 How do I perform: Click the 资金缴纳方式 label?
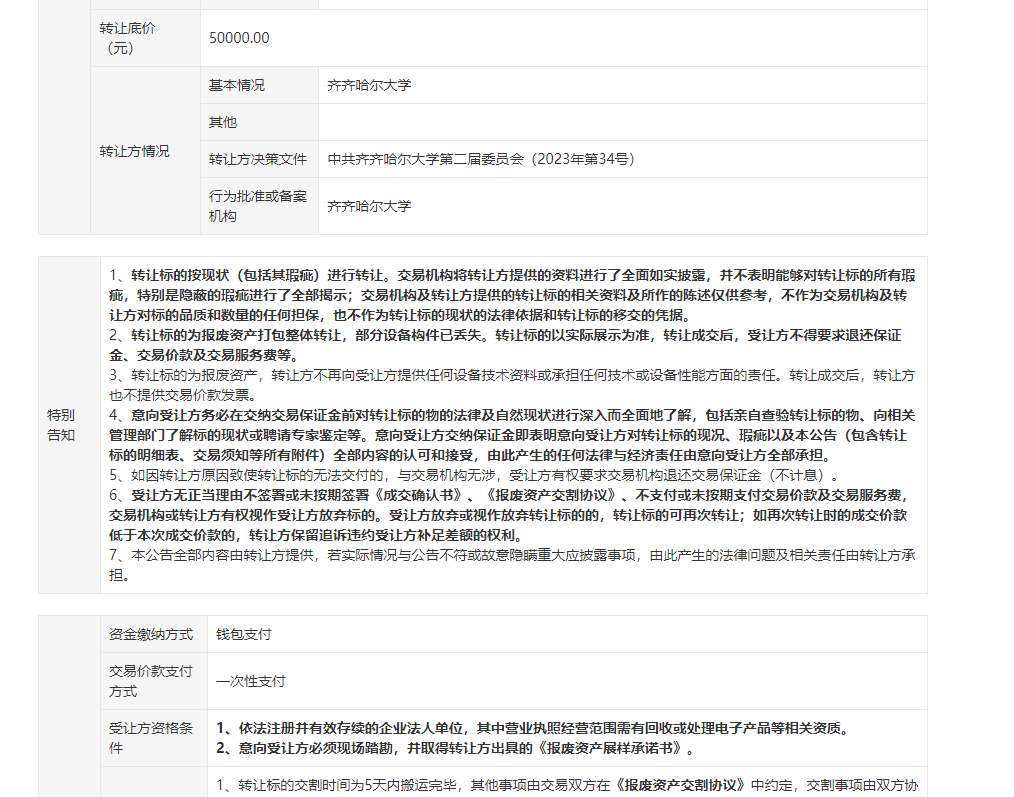click(x=151, y=635)
